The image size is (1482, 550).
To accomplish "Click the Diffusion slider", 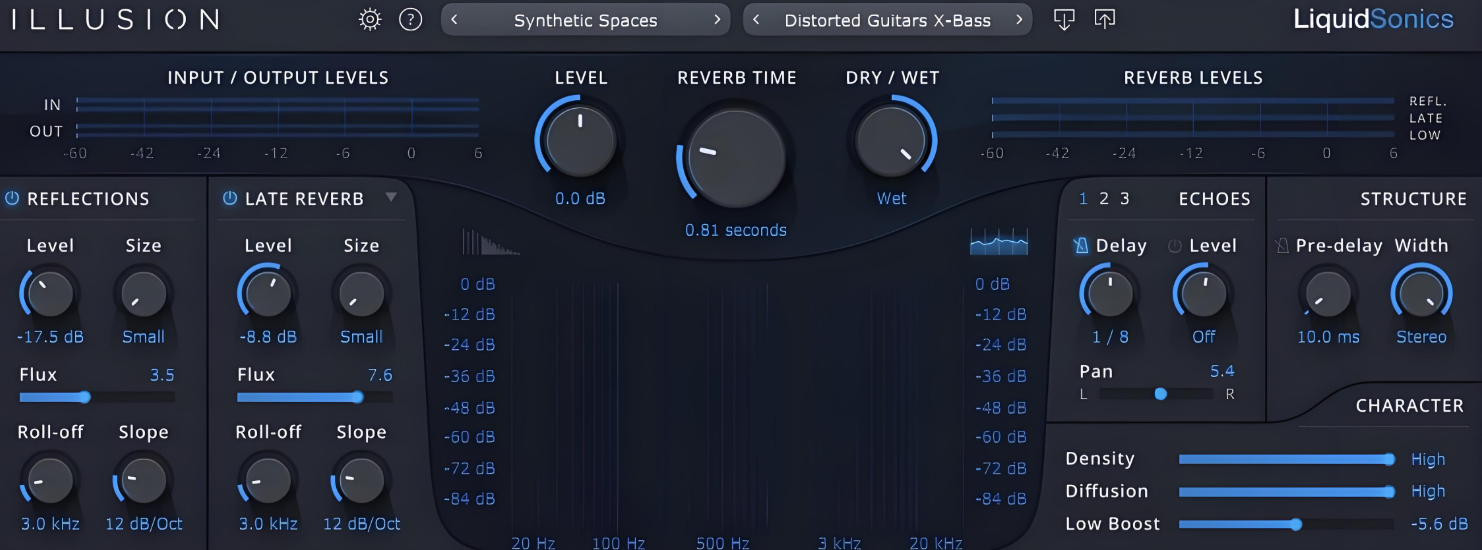I will [x=1286, y=491].
